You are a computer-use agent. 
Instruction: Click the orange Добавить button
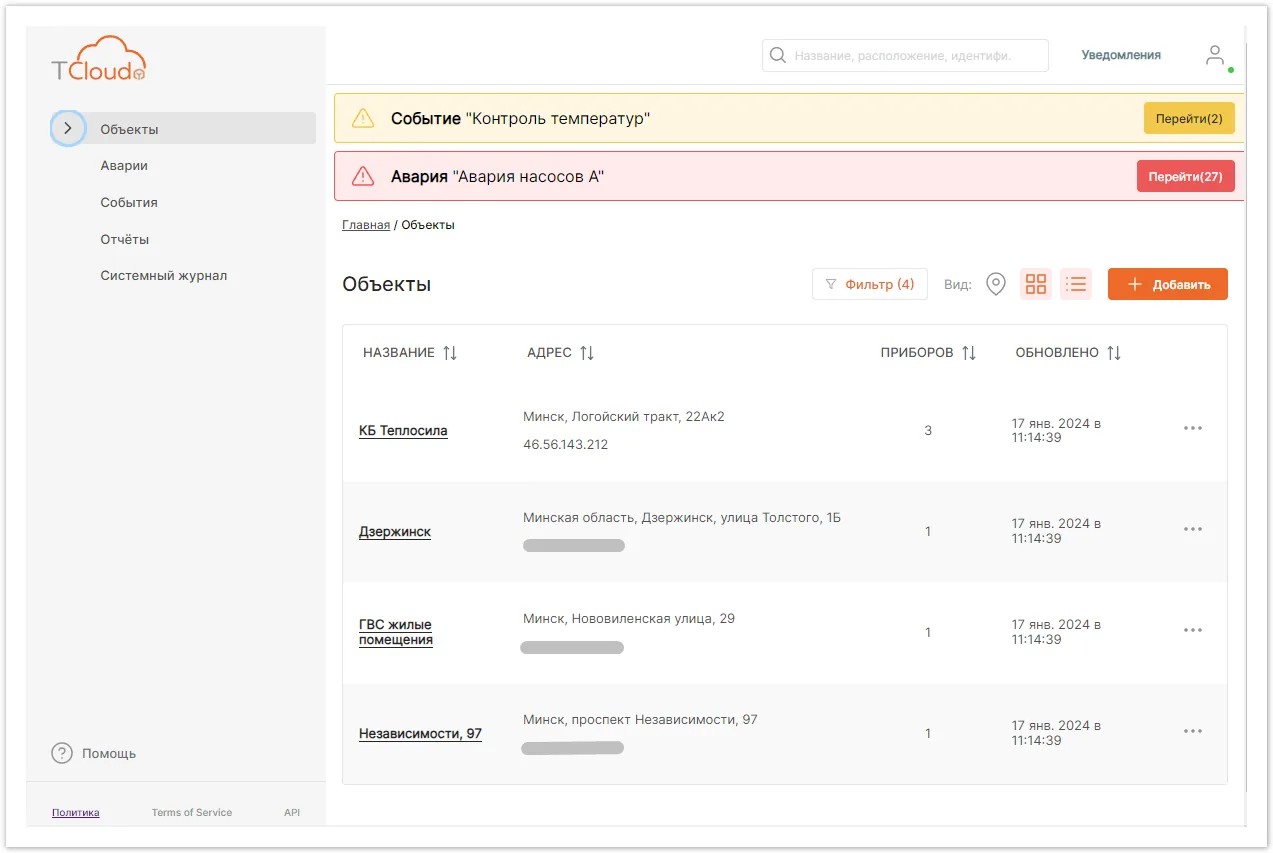tap(1168, 284)
